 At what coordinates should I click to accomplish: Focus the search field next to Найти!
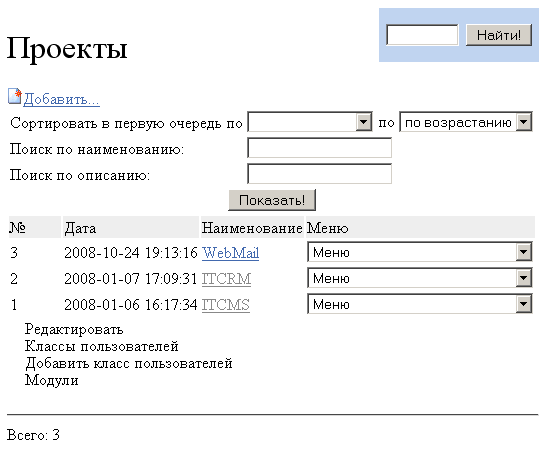422,35
